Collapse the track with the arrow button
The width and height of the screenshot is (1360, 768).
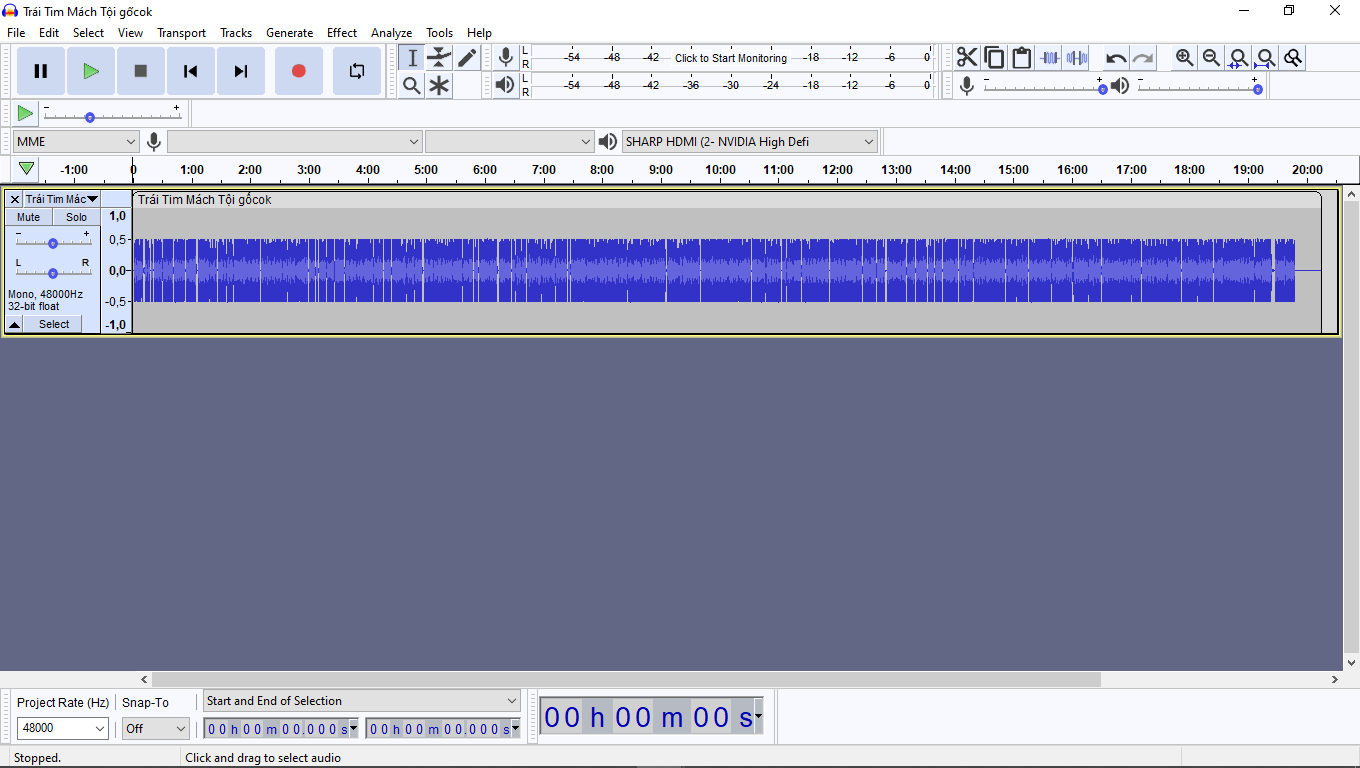(x=14, y=324)
